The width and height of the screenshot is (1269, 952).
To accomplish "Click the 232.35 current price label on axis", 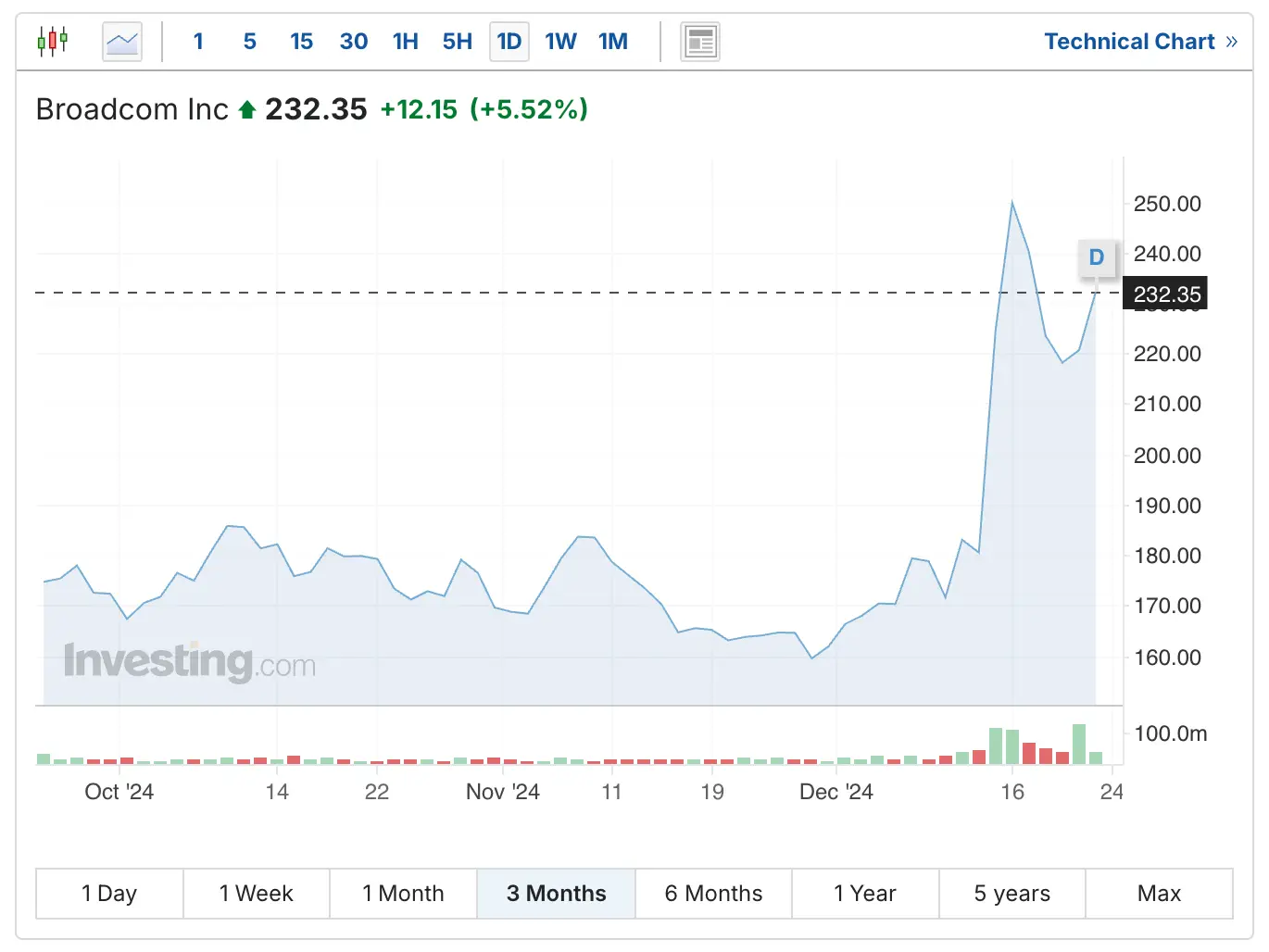I will coord(1165,294).
